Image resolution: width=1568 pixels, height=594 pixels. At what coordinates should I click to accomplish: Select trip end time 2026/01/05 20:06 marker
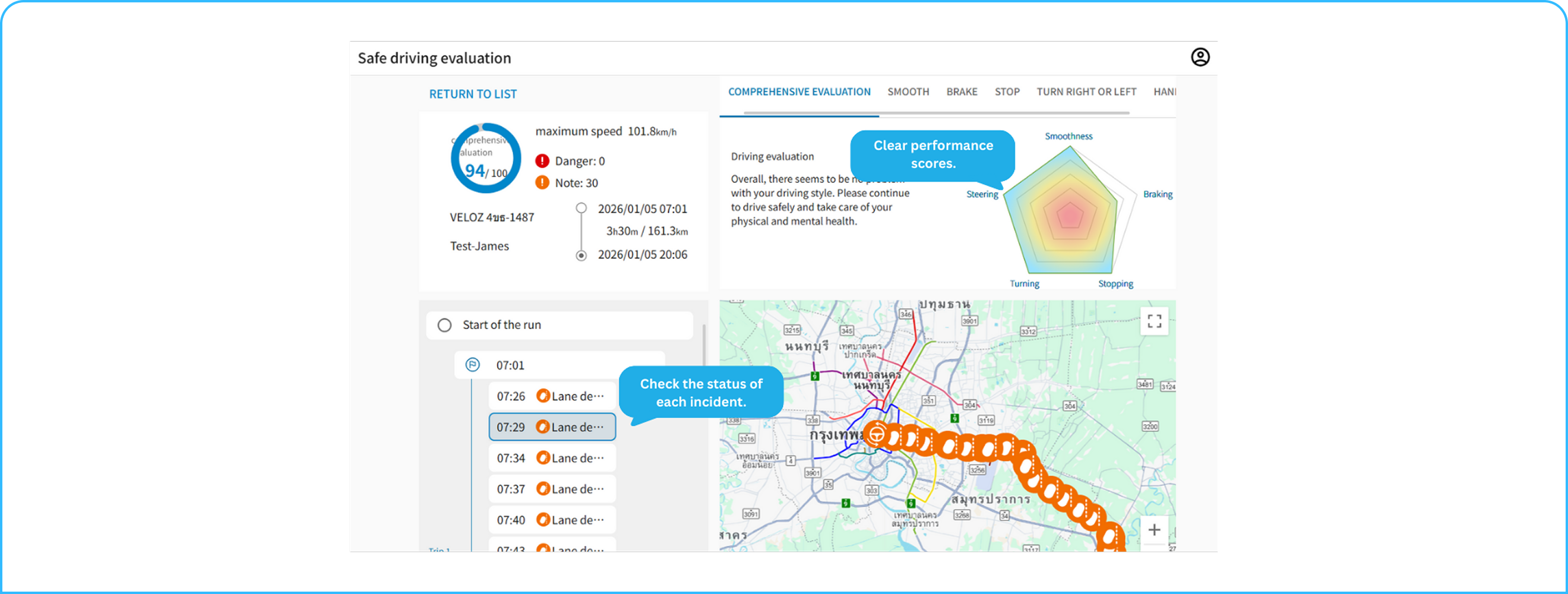pyautogui.click(x=581, y=255)
